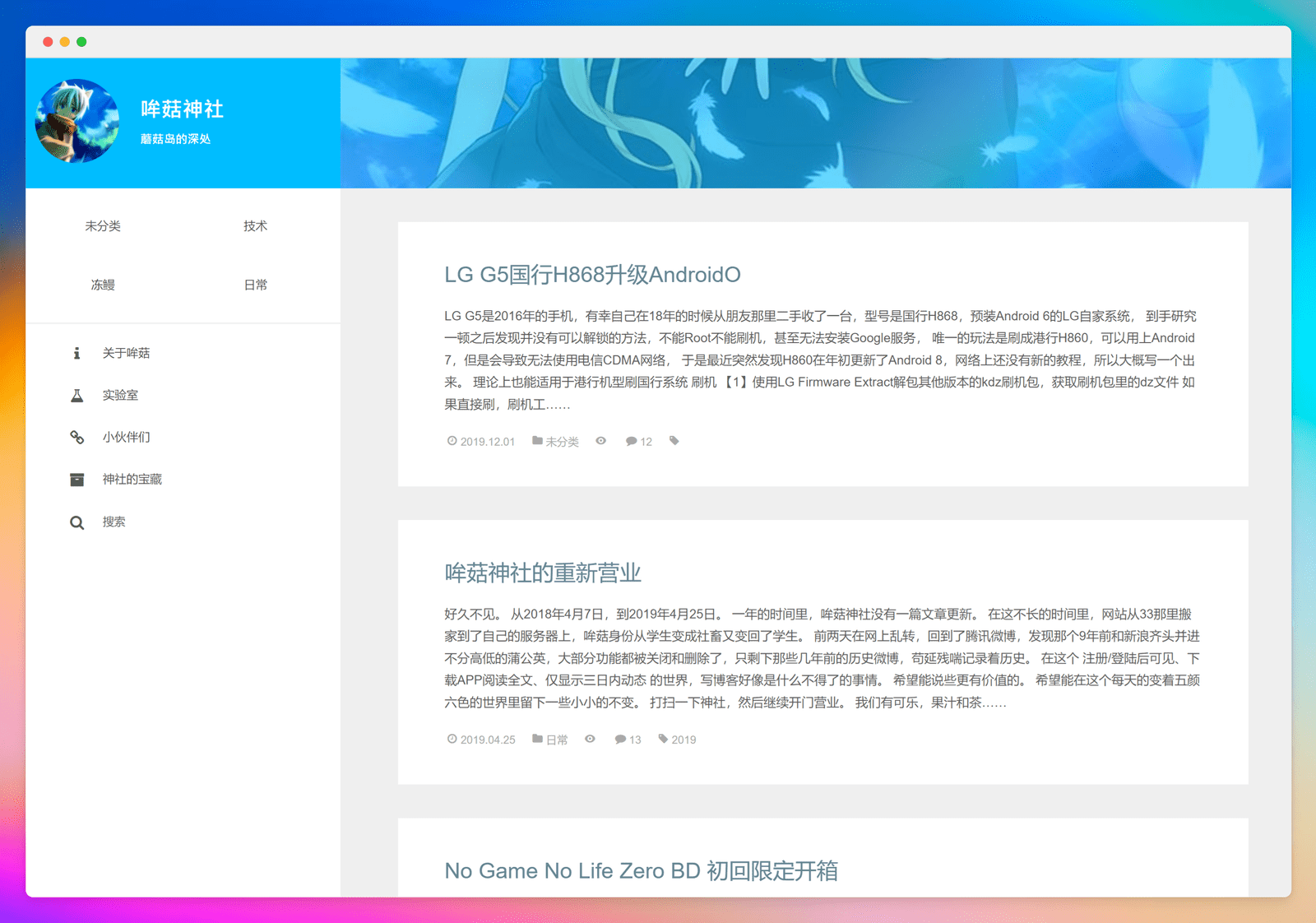Click the yellow minimize window button
Image resolution: width=1316 pixels, height=923 pixels.
(65, 42)
